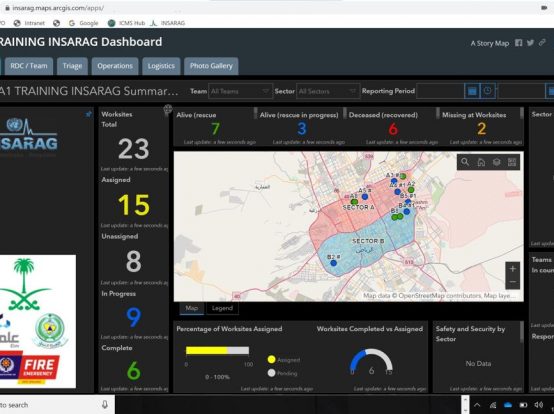Open the Intranet bookmark

click(x=29, y=23)
